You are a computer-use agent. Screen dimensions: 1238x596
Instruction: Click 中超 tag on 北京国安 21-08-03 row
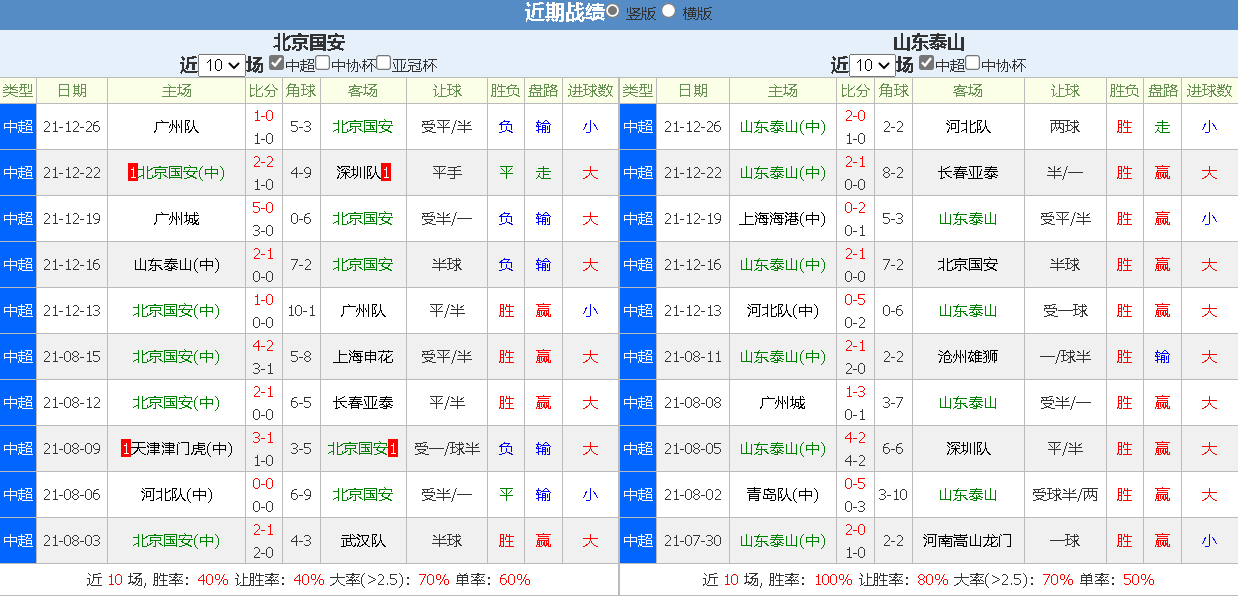click(18, 541)
